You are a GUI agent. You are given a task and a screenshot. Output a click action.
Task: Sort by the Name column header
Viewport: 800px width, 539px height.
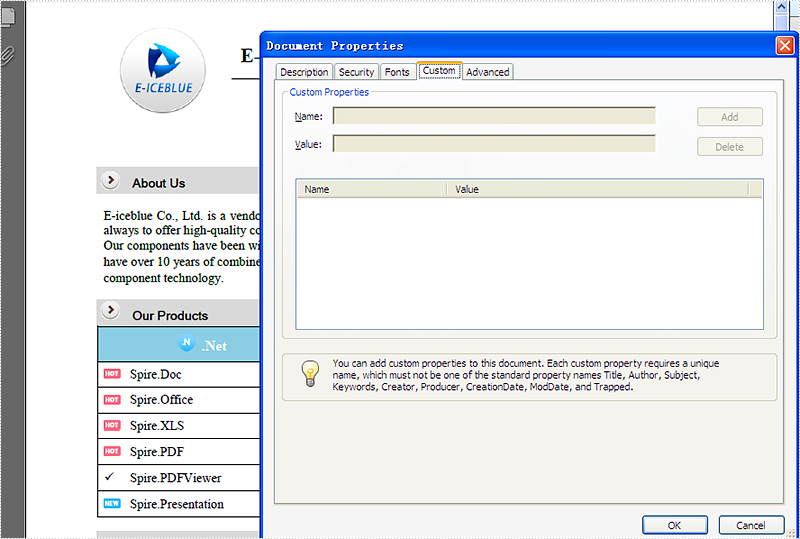coord(371,189)
